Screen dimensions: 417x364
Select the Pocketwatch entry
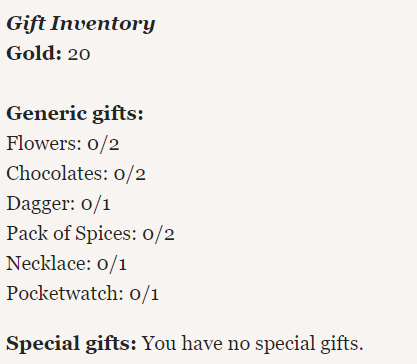click(82, 294)
